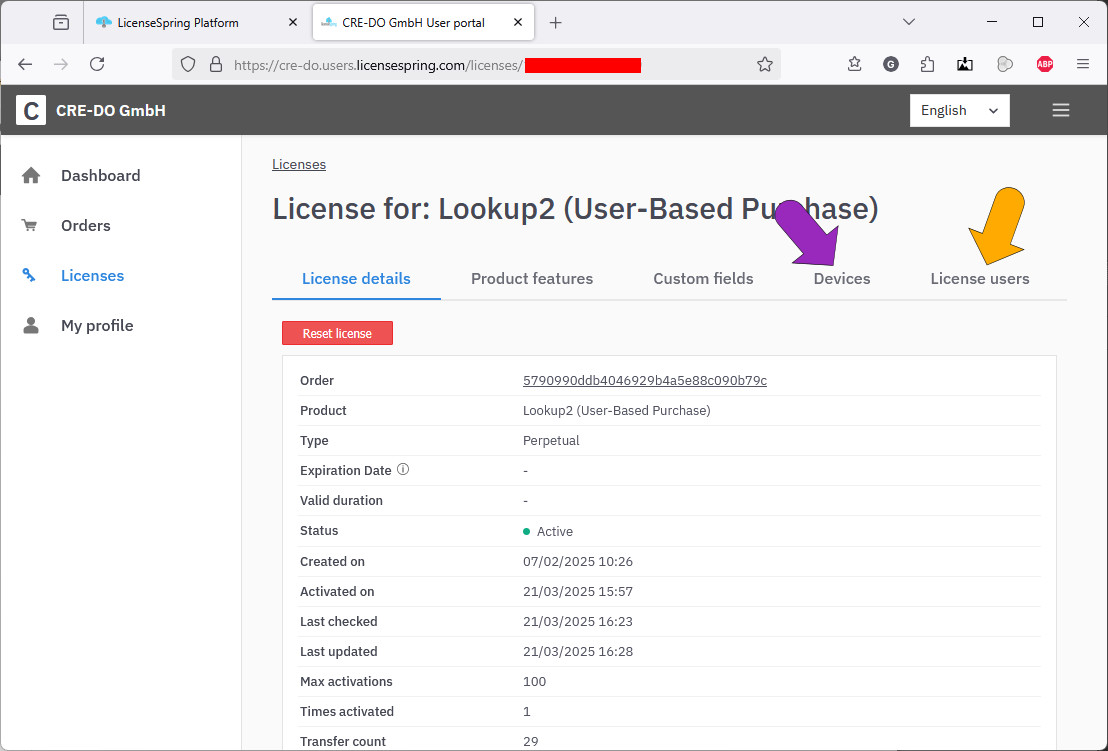The width and height of the screenshot is (1108, 751).
Task: Select CRE-DO GmbH User portal browser tab
Action: [423, 23]
